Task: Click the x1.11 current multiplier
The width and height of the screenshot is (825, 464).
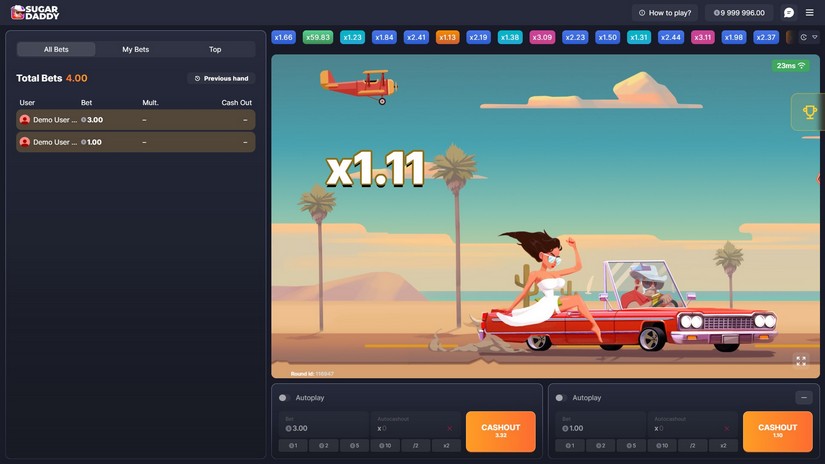Action: [x=375, y=169]
